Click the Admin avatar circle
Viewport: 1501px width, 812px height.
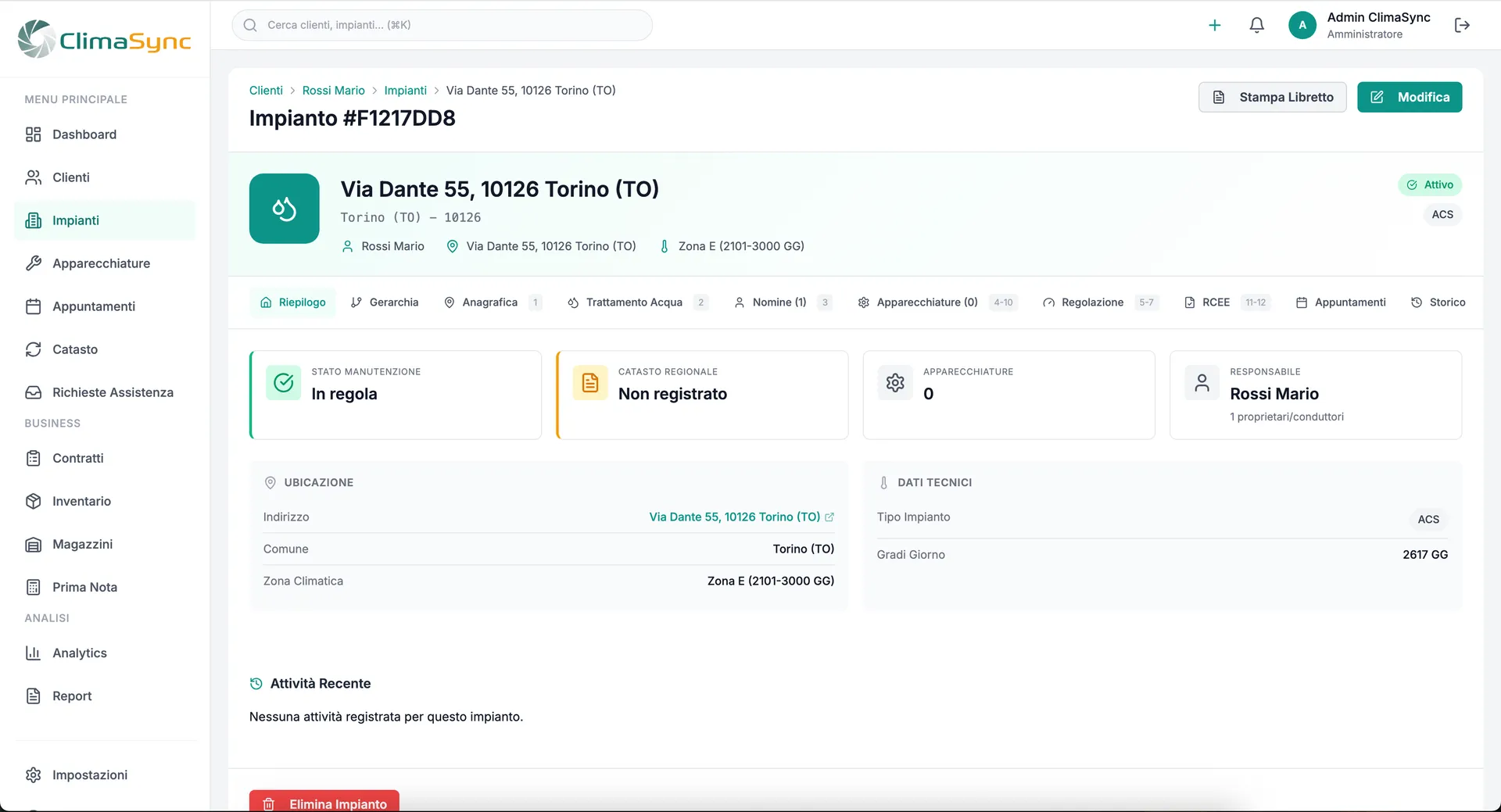click(1302, 25)
